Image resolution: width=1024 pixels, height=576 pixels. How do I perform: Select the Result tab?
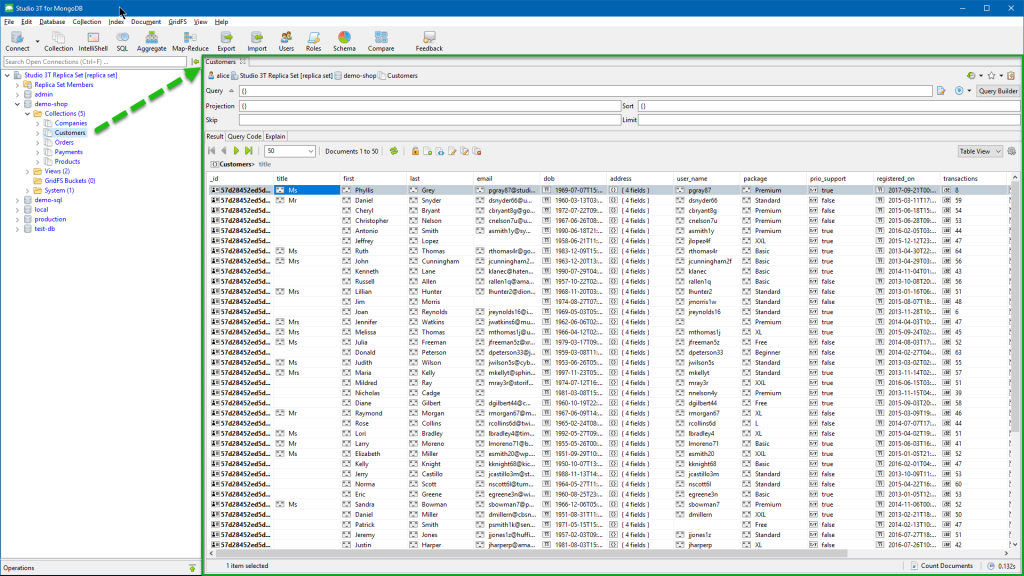pos(215,136)
